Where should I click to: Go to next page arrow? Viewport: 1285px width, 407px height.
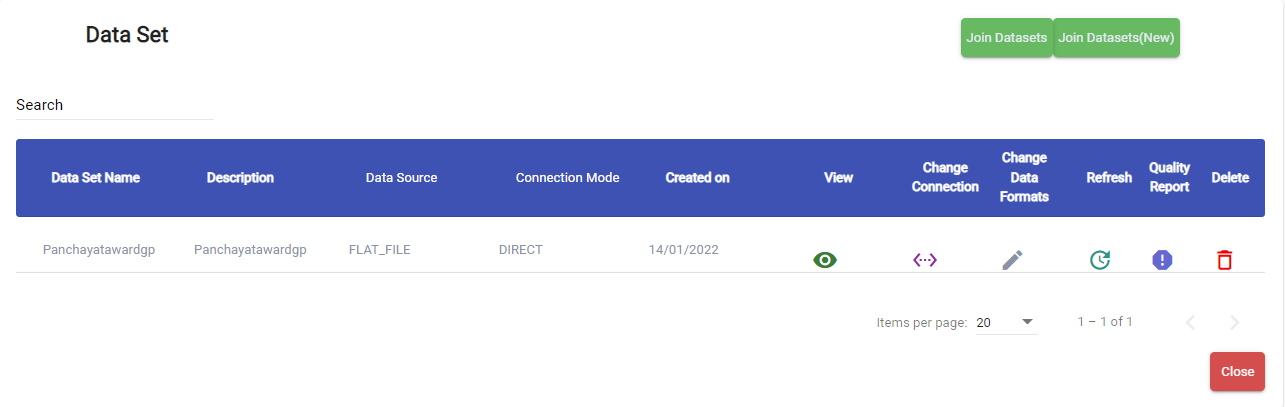(1234, 322)
